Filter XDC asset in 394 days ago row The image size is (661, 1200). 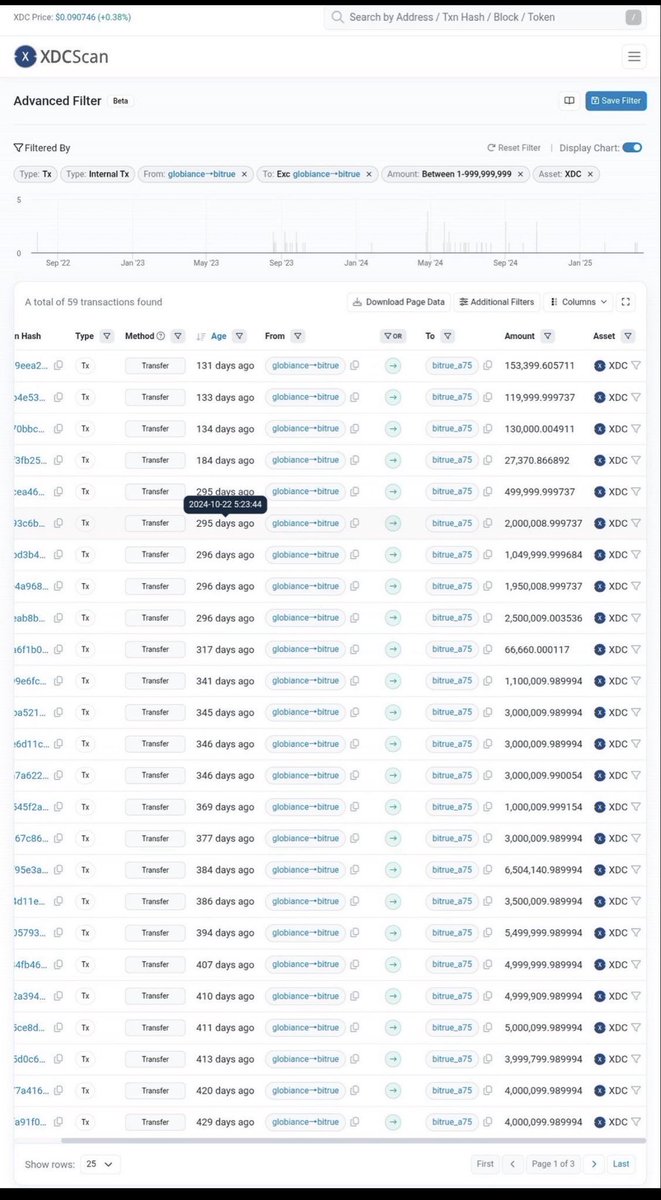(x=636, y=933)
